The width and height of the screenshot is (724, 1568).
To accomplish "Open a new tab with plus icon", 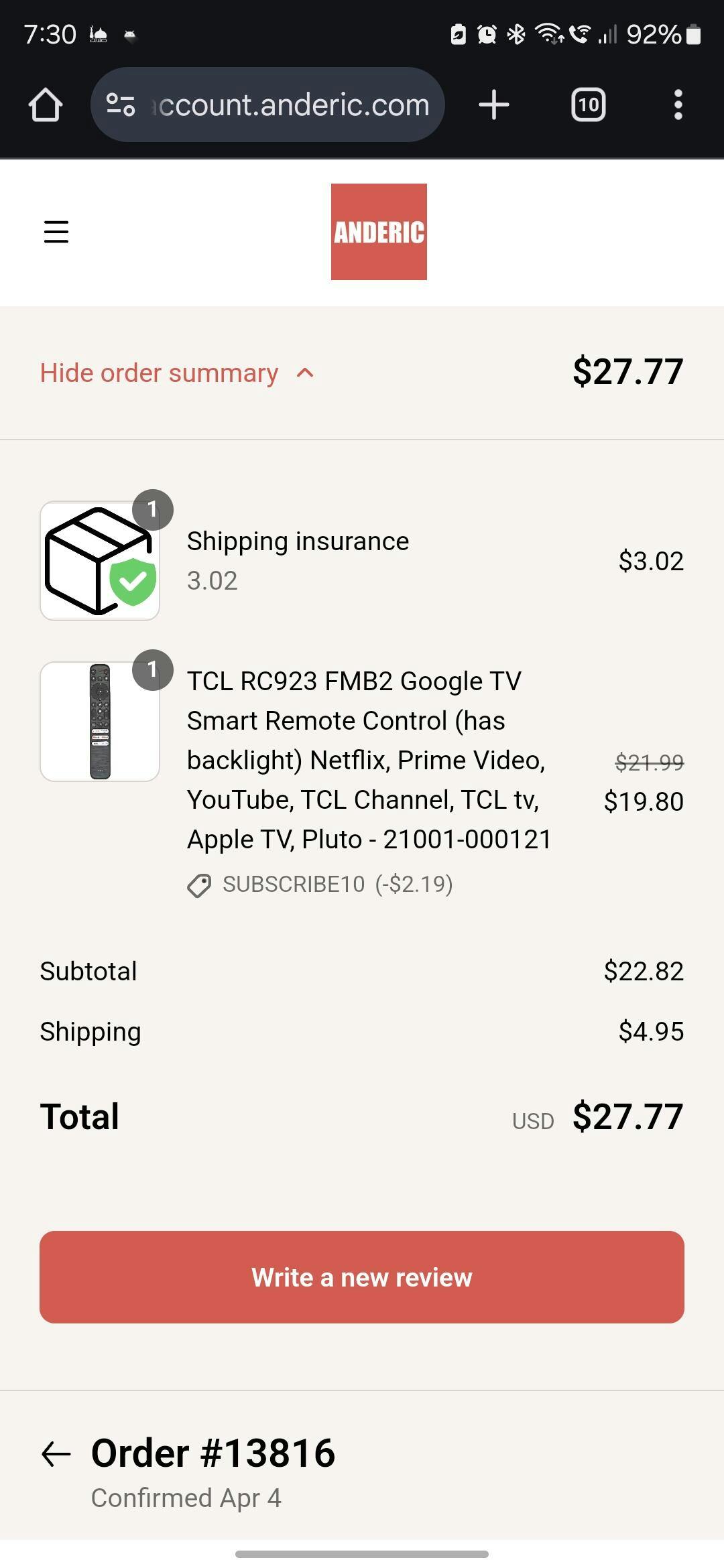I will tap(494, 105).
